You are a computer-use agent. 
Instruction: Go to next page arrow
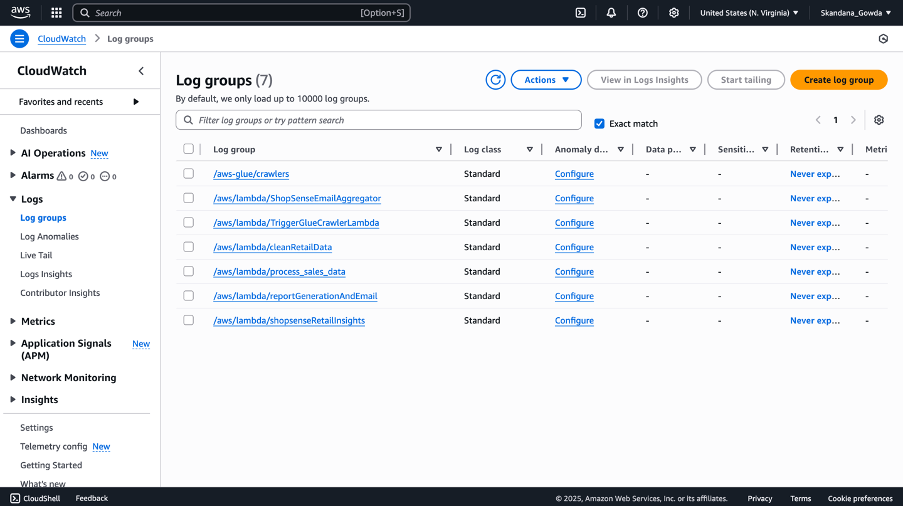853,120
